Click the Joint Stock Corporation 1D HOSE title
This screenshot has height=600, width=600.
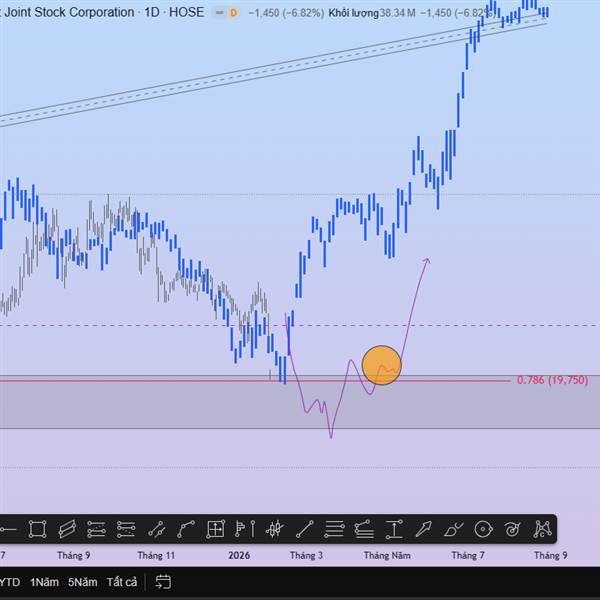coord(103,12)
